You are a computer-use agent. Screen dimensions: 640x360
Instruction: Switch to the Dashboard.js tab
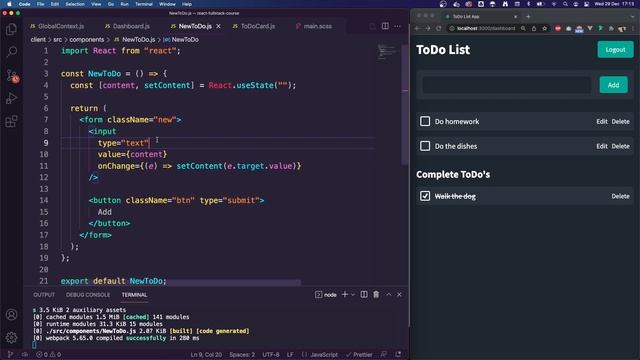[127, 26]
